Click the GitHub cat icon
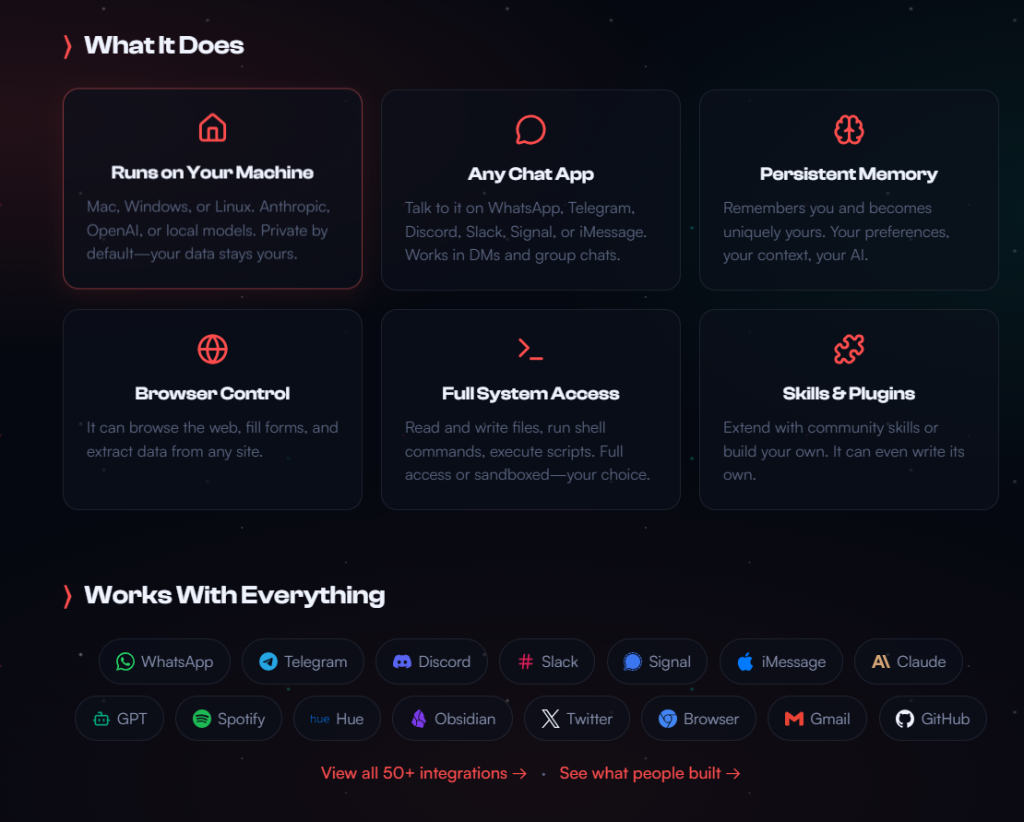Viewport: 1024px width, 822px height. [x=906, y=718]
